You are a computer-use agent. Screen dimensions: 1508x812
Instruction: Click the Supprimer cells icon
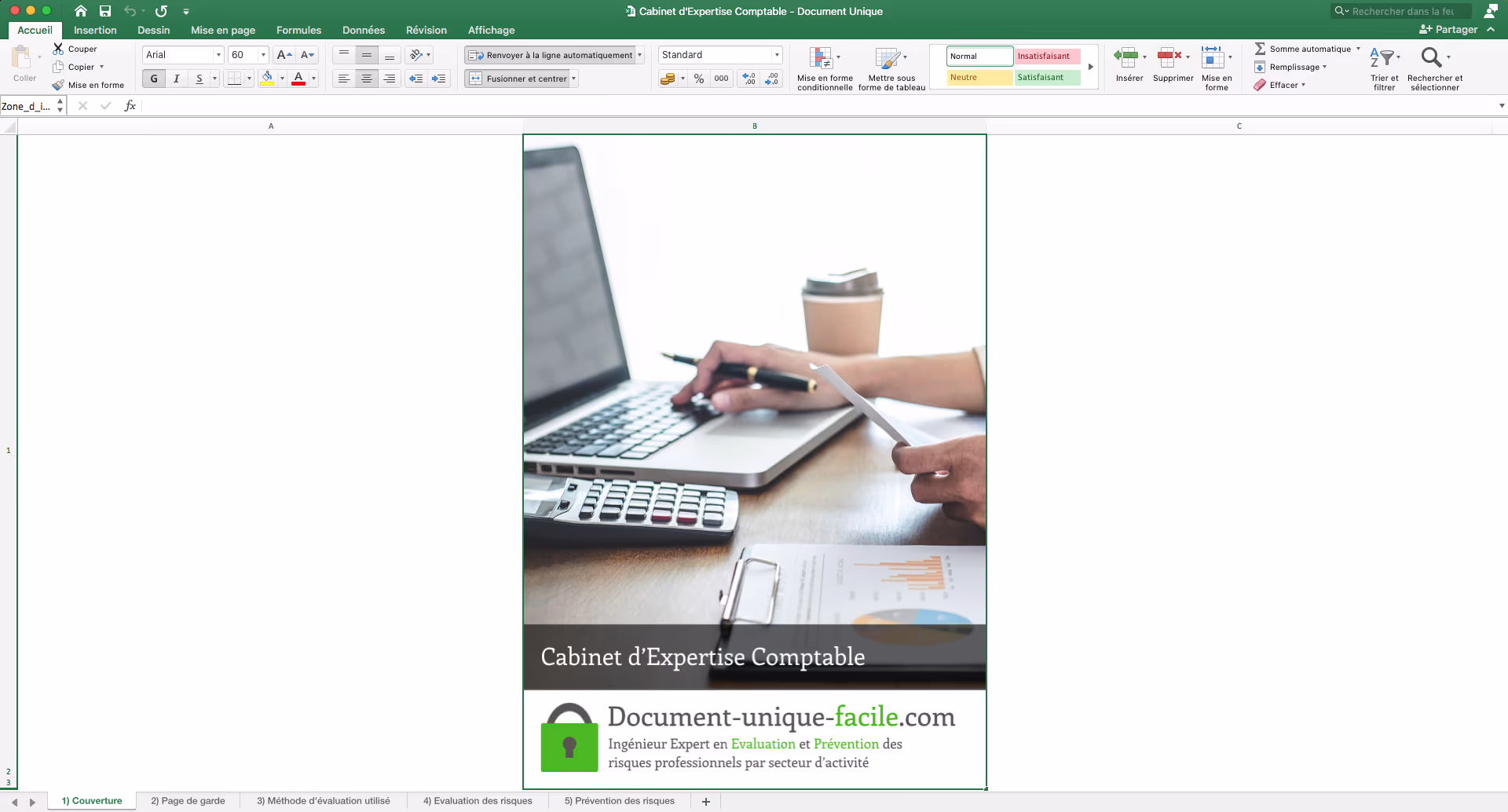1169,57
